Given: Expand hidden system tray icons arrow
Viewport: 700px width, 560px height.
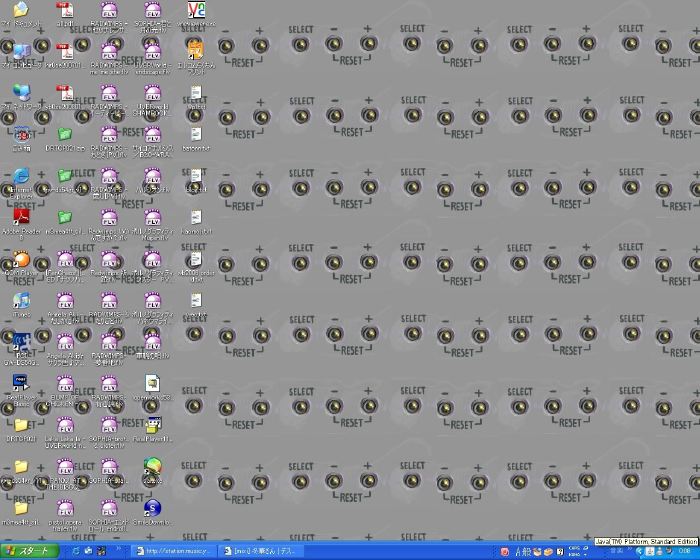Looking at the screenshot, I should [639, 552].
